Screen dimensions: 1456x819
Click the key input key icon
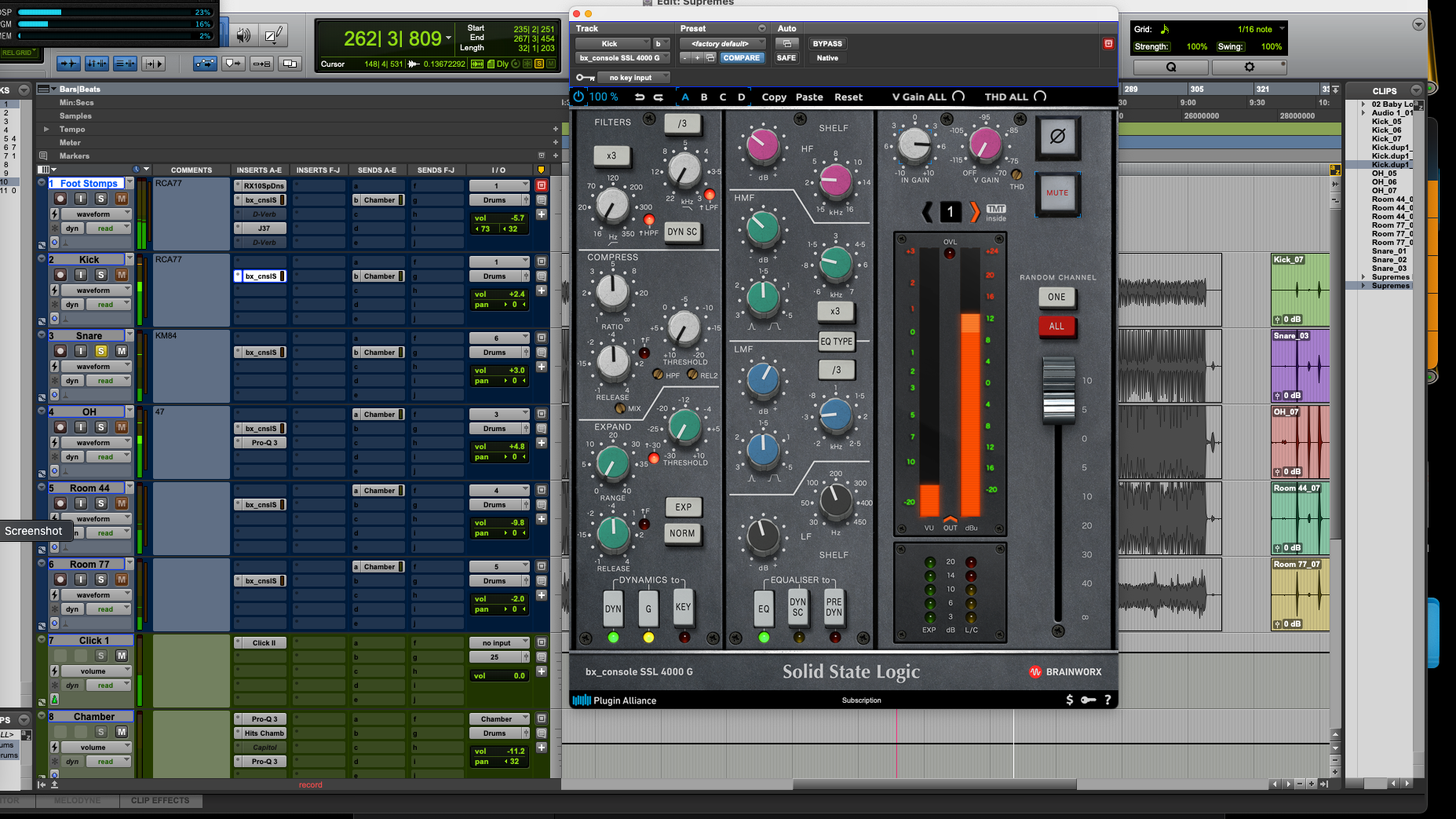[x=585, y=78]
